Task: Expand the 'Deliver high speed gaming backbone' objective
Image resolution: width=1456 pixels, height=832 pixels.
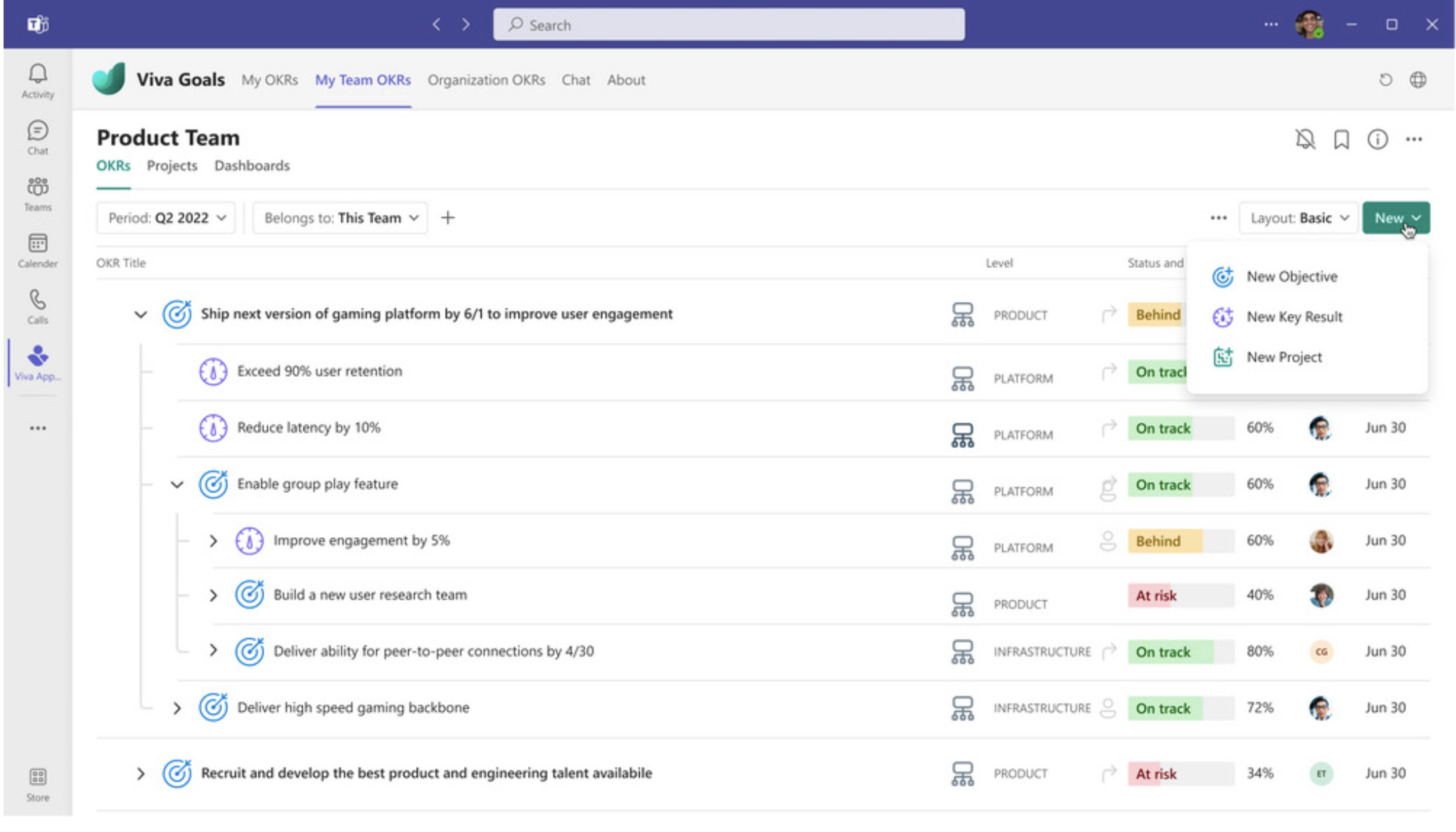Action: [x=177, y=707]
